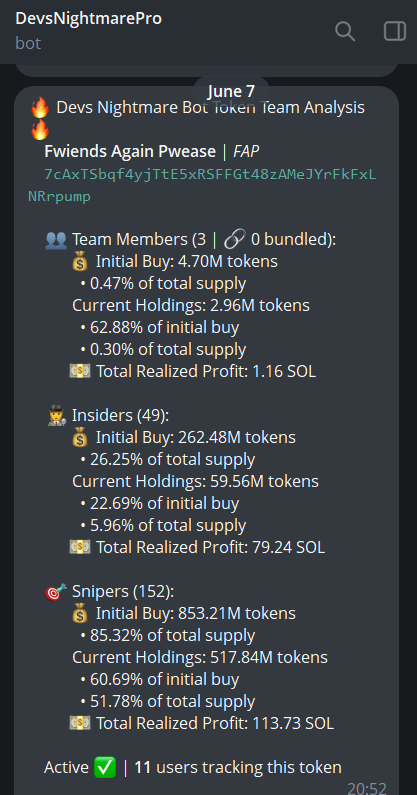Image resolution: width=417 pixels, height=795 pixels.
Task: Click the Fwiends Again Pwease token name
Action: point(130,151)
